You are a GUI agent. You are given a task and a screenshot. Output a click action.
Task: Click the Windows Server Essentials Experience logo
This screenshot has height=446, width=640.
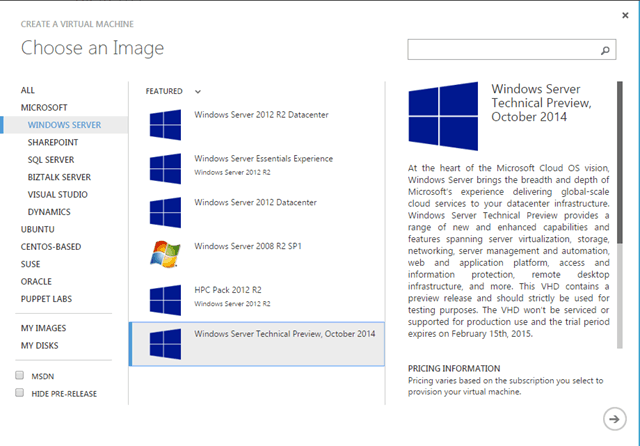(x=165, y=169)
